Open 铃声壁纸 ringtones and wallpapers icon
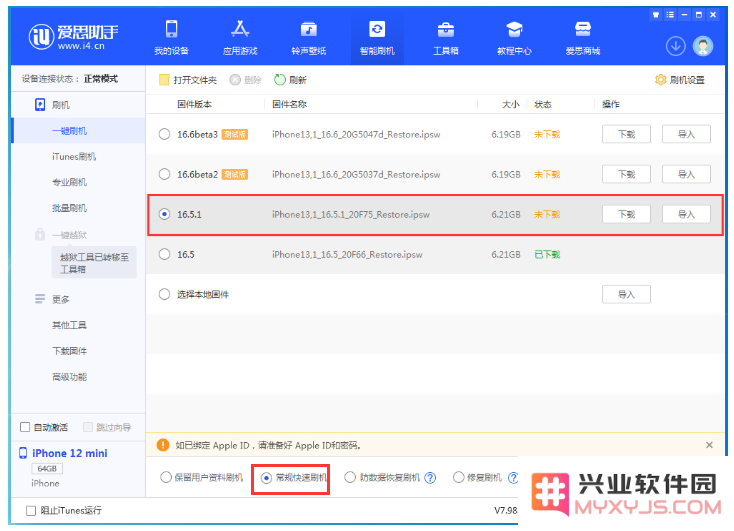This screenshot has width=734, height=531. click(308, 30)
